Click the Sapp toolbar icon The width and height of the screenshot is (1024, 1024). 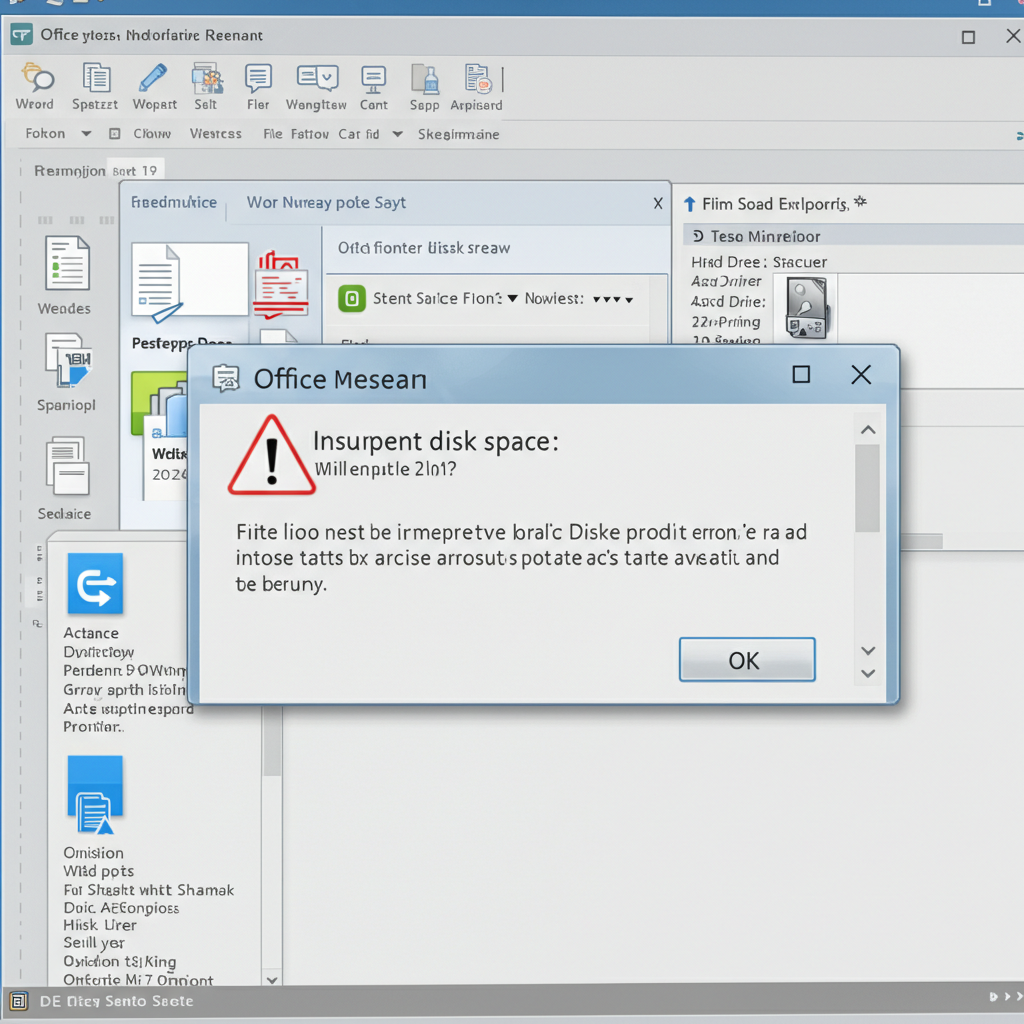(x=424, y=79)
